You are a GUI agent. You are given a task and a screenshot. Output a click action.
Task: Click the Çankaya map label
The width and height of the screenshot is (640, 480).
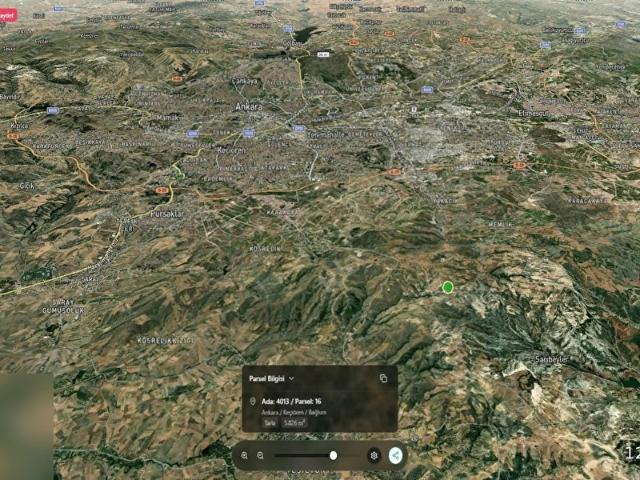point(244,81)
